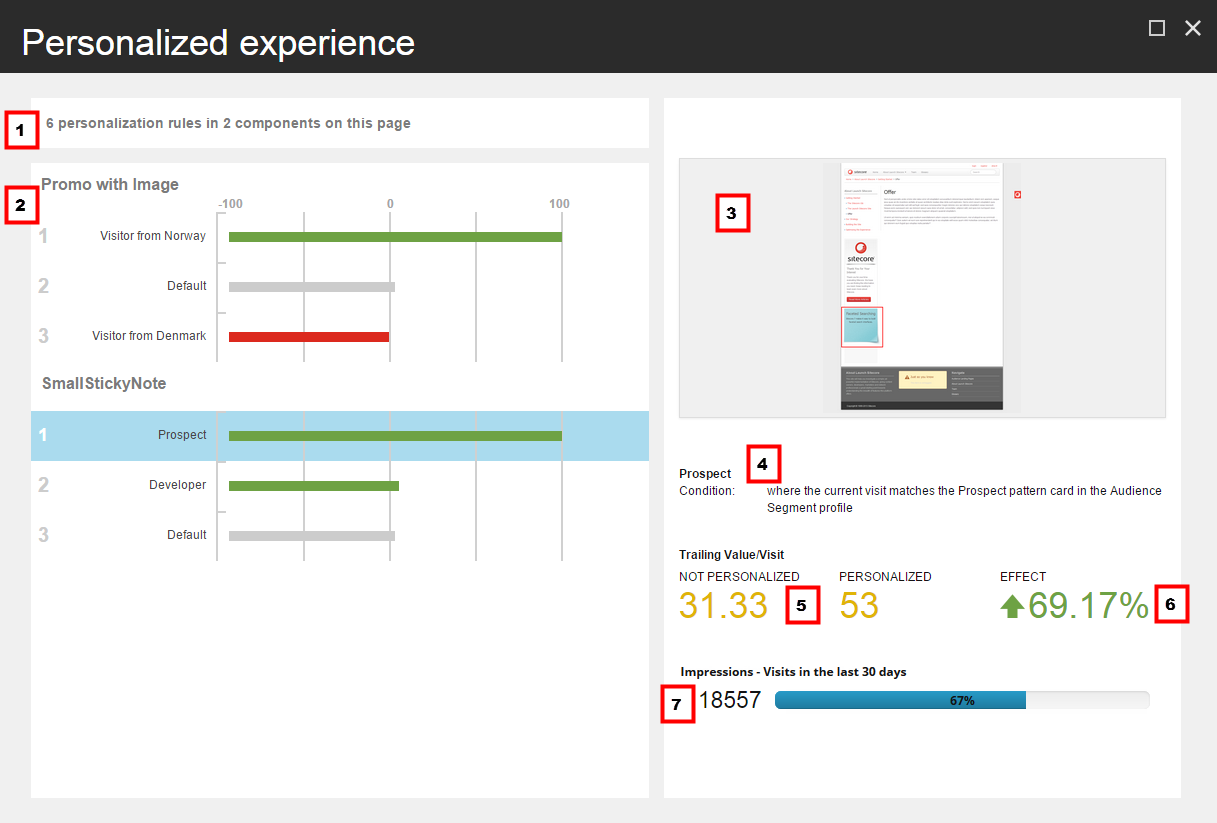Click the Impressions - Visits in last 30 days label

point(794,672)
